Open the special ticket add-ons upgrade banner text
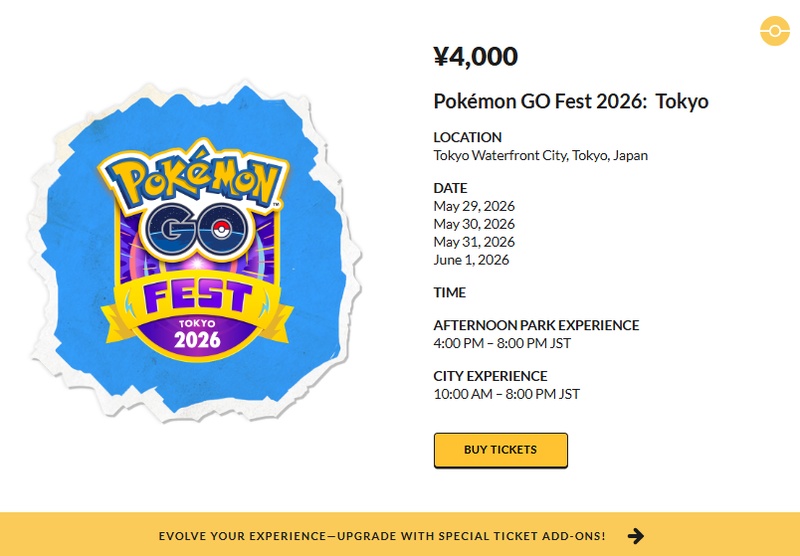The height and width of the screenshot is (556, 800). tap(381, 536)
